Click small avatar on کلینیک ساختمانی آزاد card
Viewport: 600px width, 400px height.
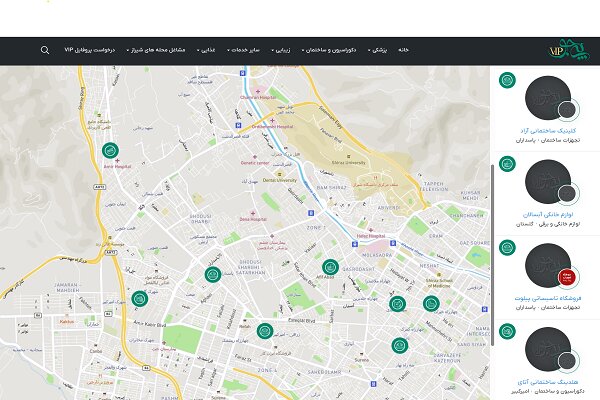click(x=567, y=110)
